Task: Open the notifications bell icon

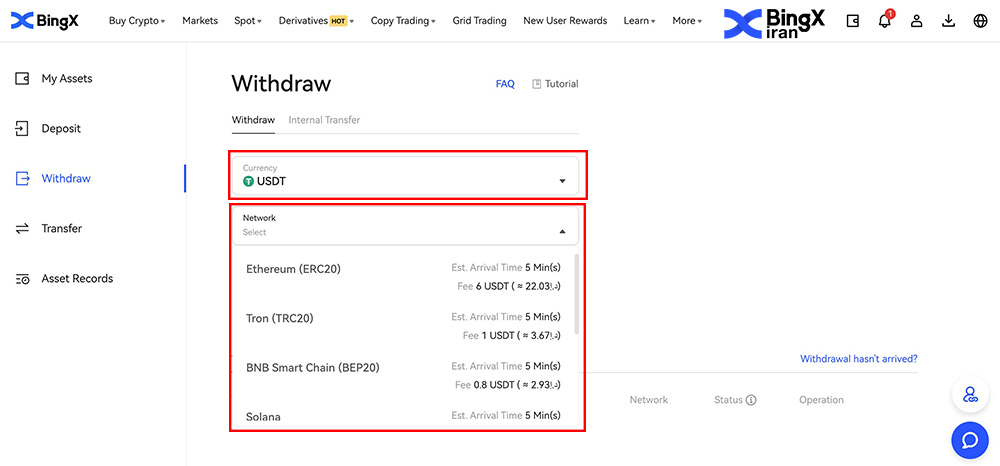Action: (884, 21)
